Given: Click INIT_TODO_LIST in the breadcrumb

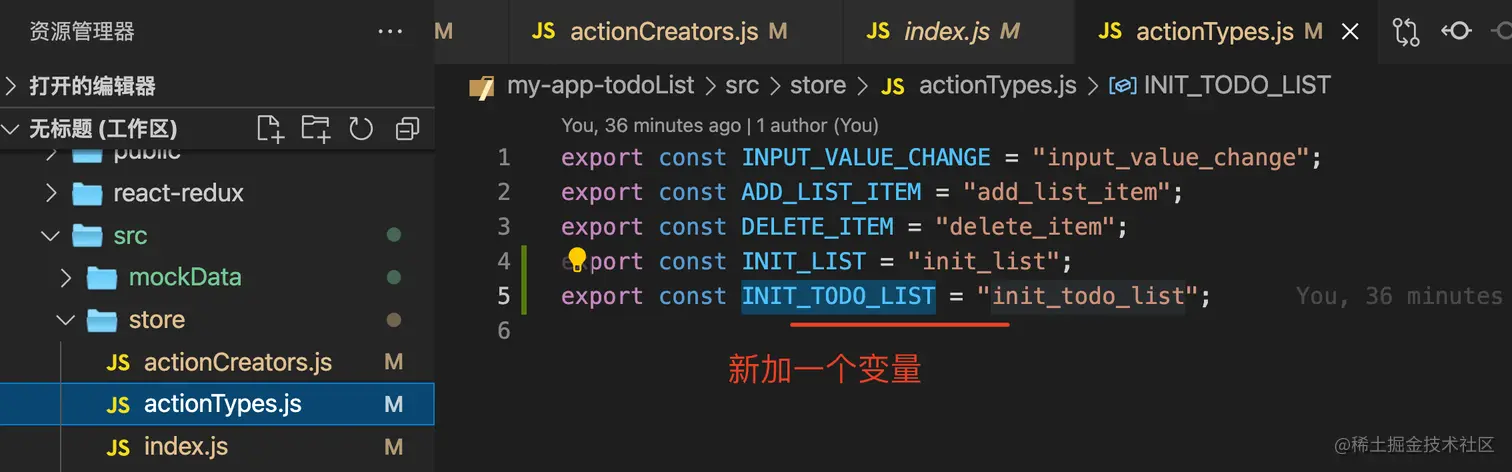Looking at the screenshot, I should click(x=1237, y=86).
